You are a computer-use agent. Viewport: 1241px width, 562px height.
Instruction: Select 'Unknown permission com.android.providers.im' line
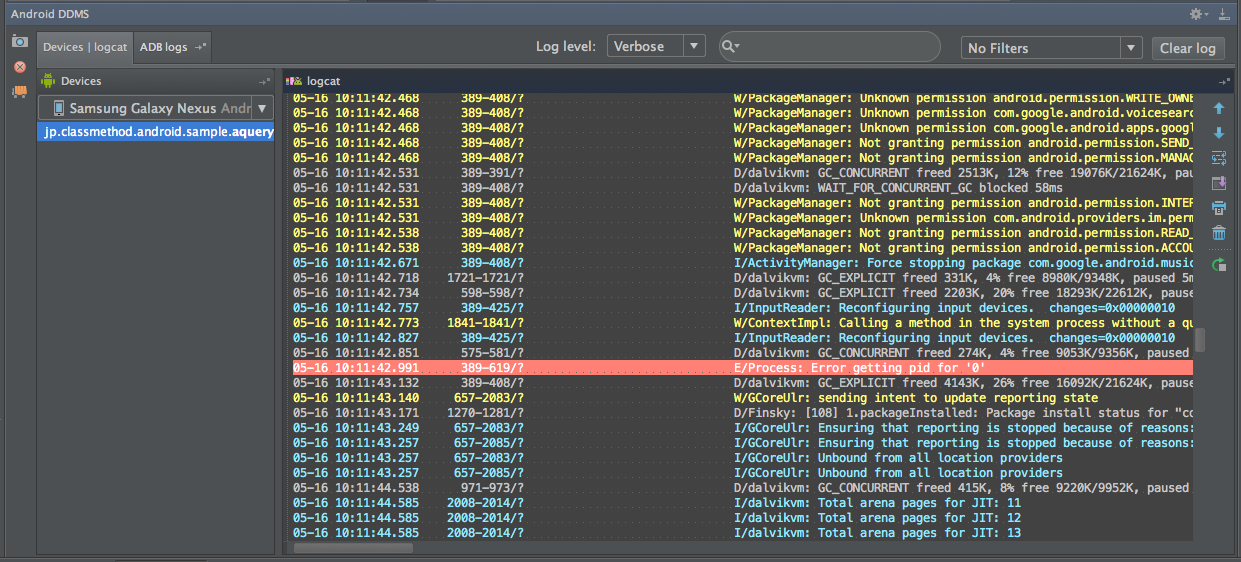coord(743,218)
